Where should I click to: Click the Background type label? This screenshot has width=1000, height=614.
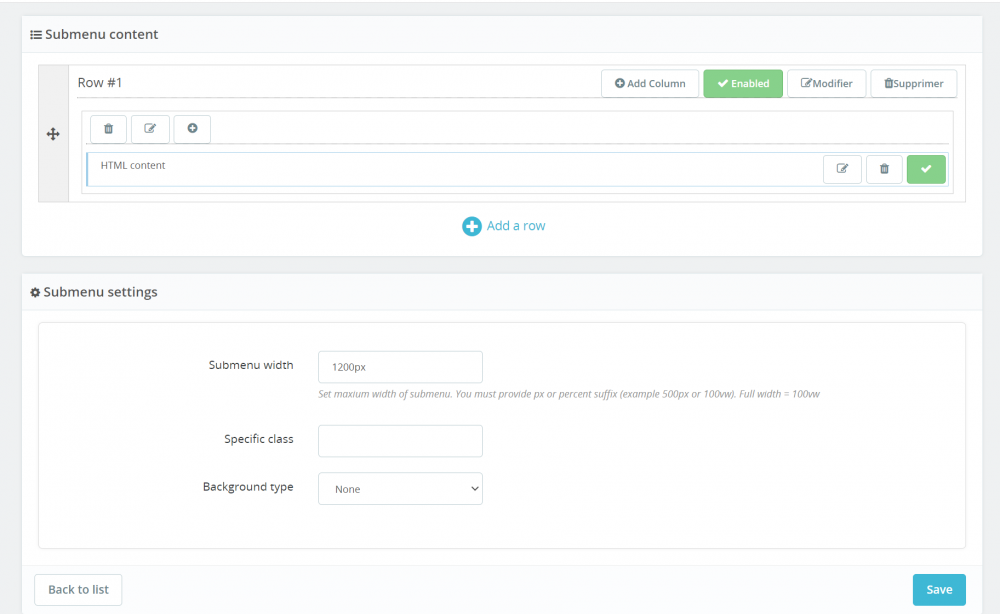click(248, 486)
